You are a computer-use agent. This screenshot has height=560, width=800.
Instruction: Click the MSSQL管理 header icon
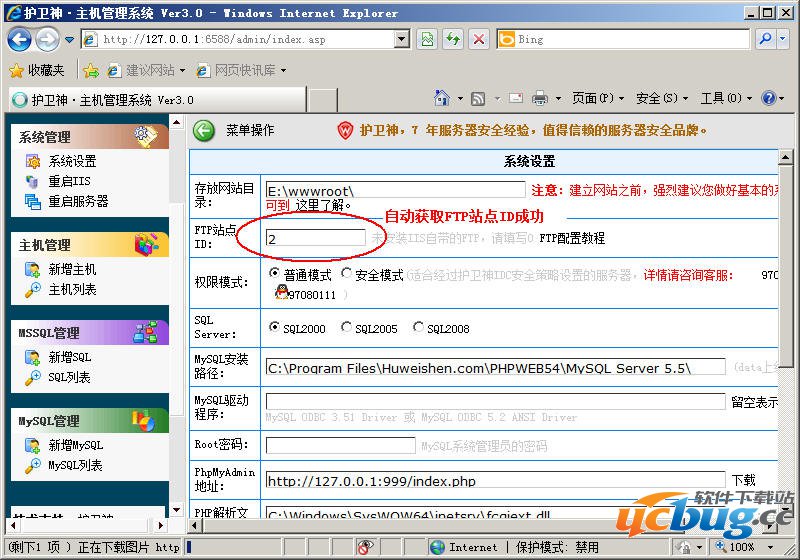145,332
